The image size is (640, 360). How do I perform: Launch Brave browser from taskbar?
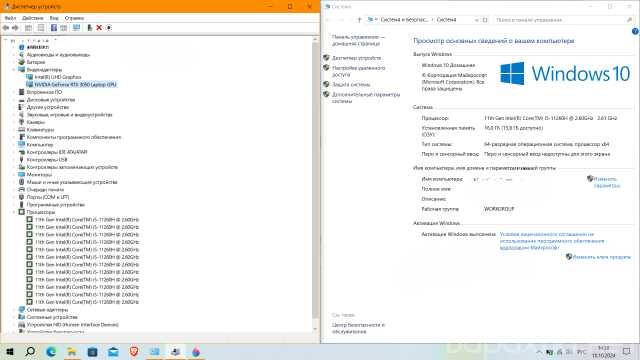(134, 351)
